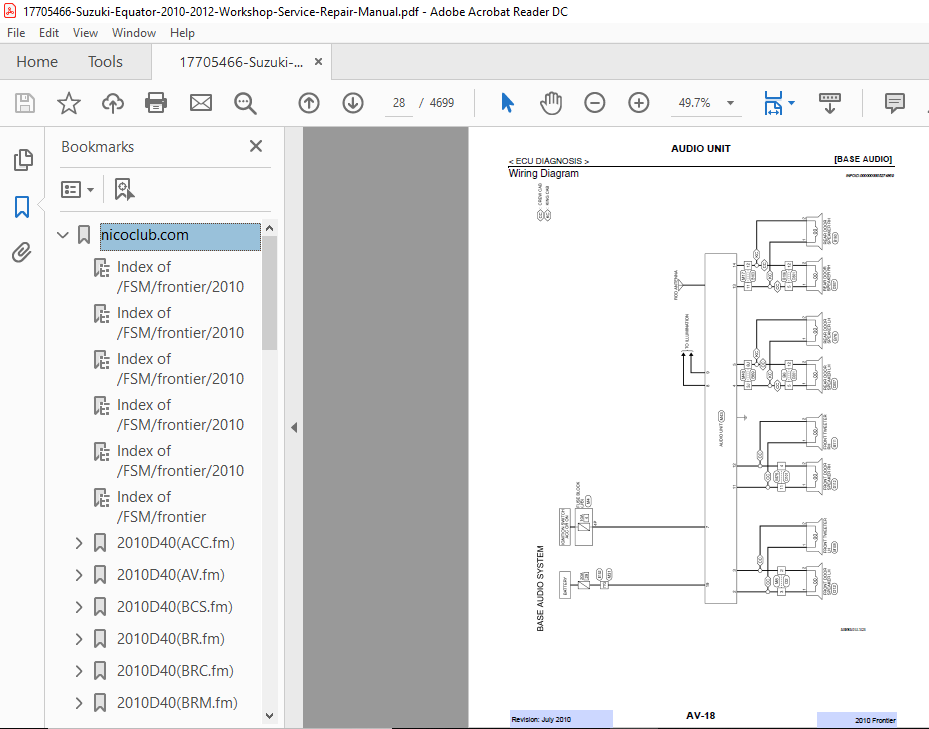Expand the 2010D40(ACC.fm) bookmark
The width and height of the screenshot is (929, 729).
click(79, 543)
